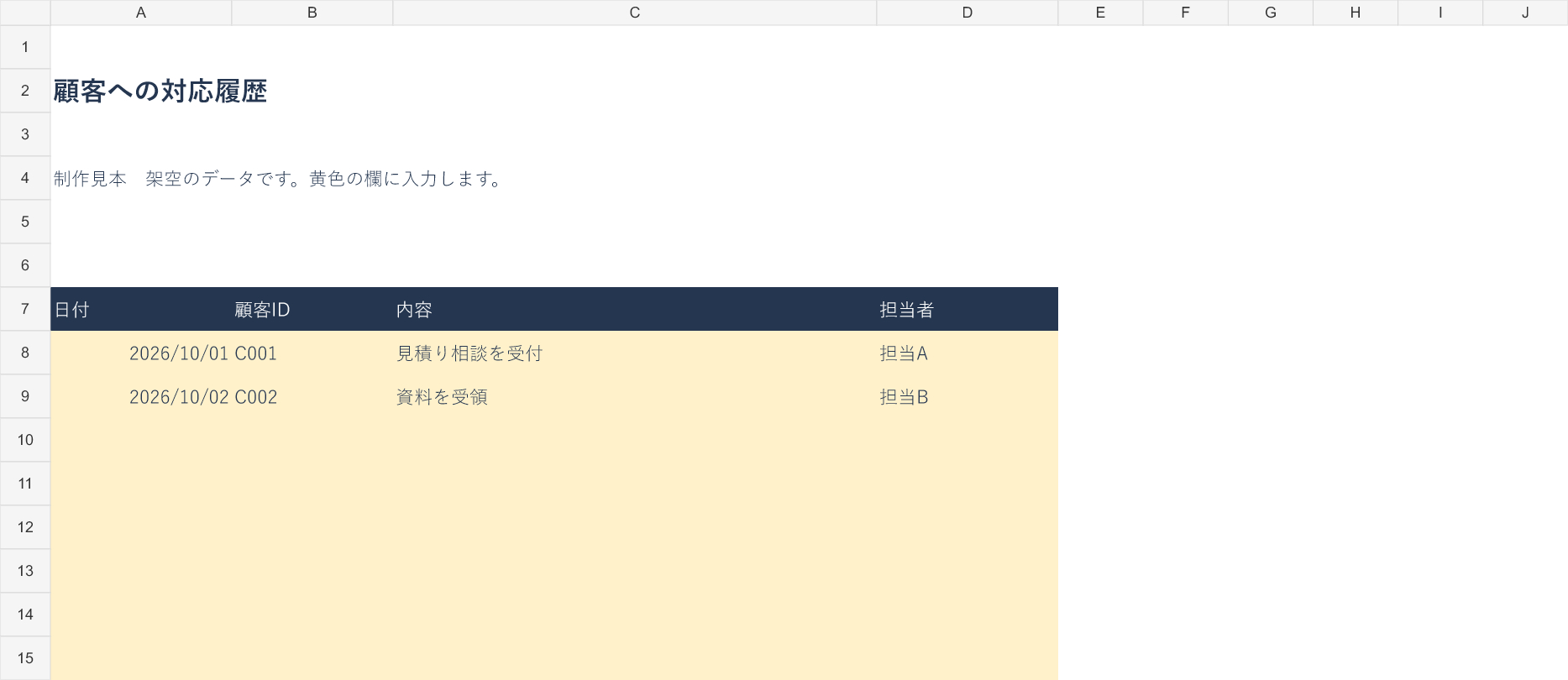Select column E header
1568x680 pixels.
1100,13
